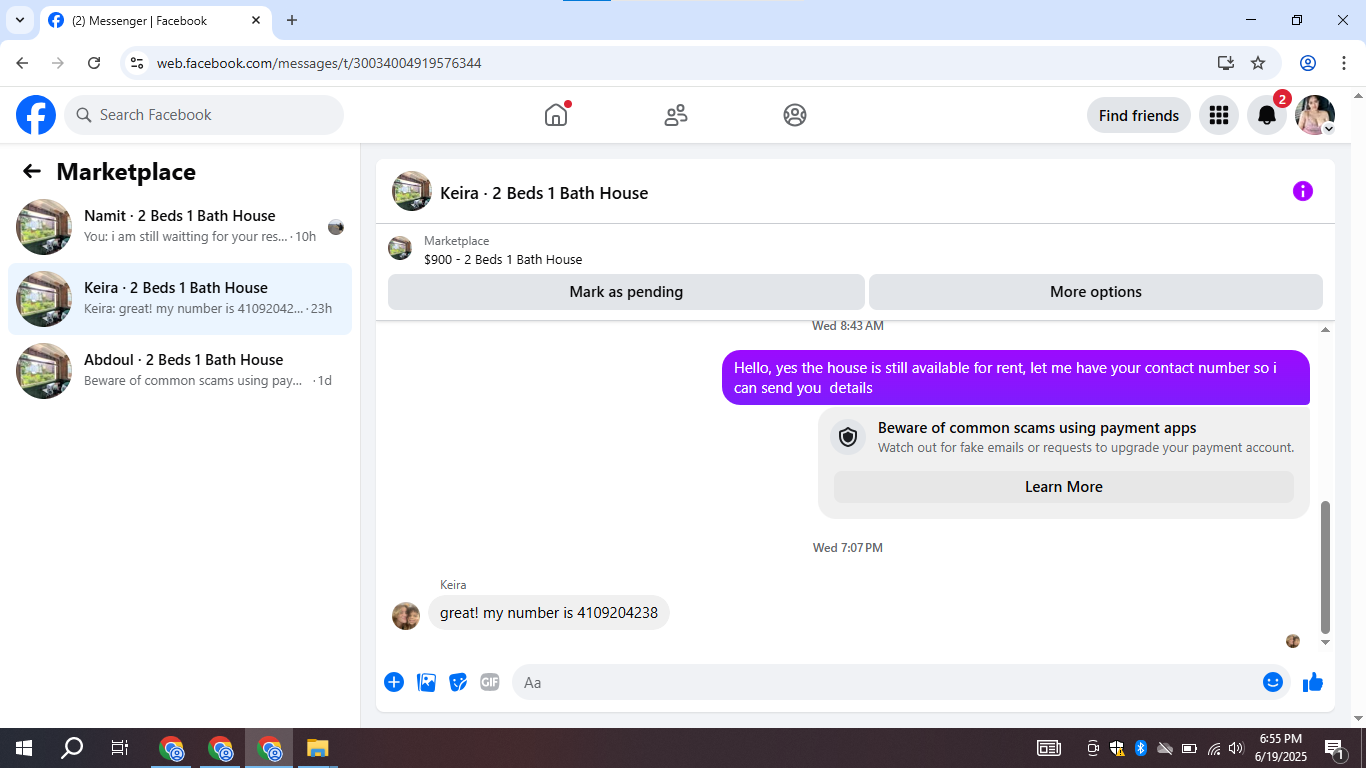
Task: Open the $900 - 2 Beds 1 Bath House listing
Action: (503, 259)
